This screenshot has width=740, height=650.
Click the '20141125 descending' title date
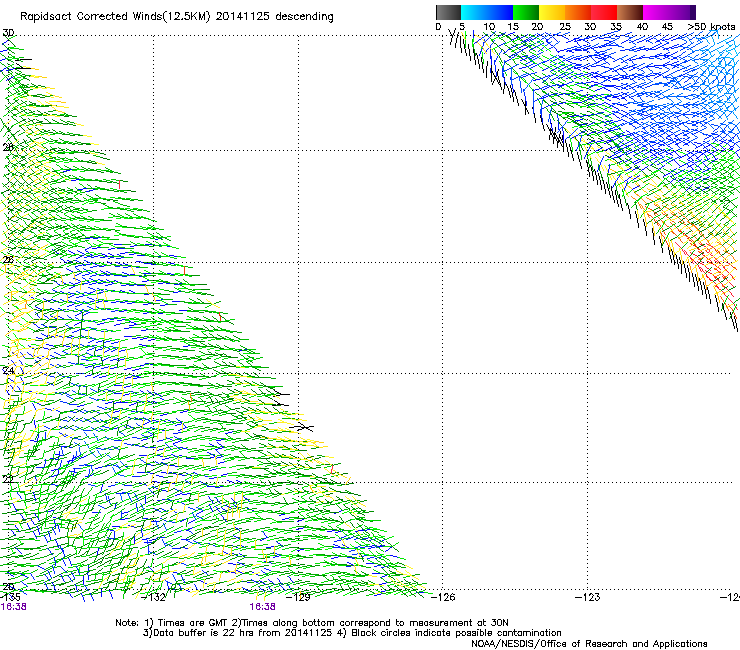tap(274, 17)
